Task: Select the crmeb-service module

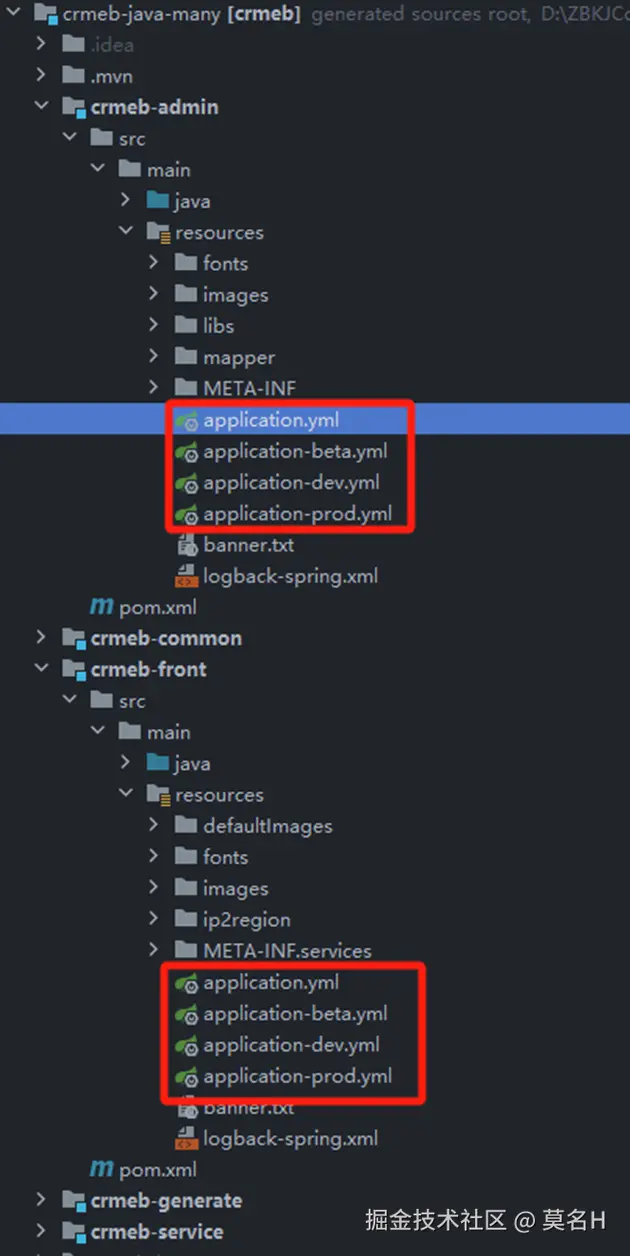Action: [156, 1231]
